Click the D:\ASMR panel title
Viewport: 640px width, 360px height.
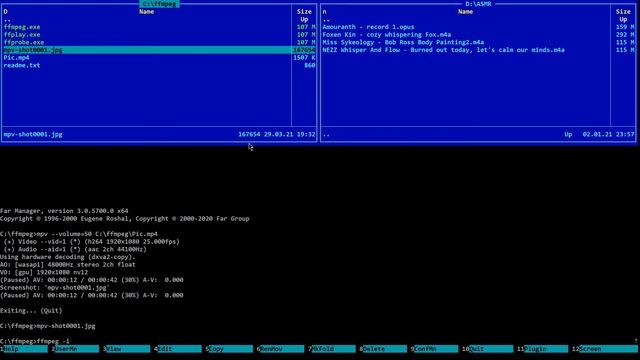(478, 4)
